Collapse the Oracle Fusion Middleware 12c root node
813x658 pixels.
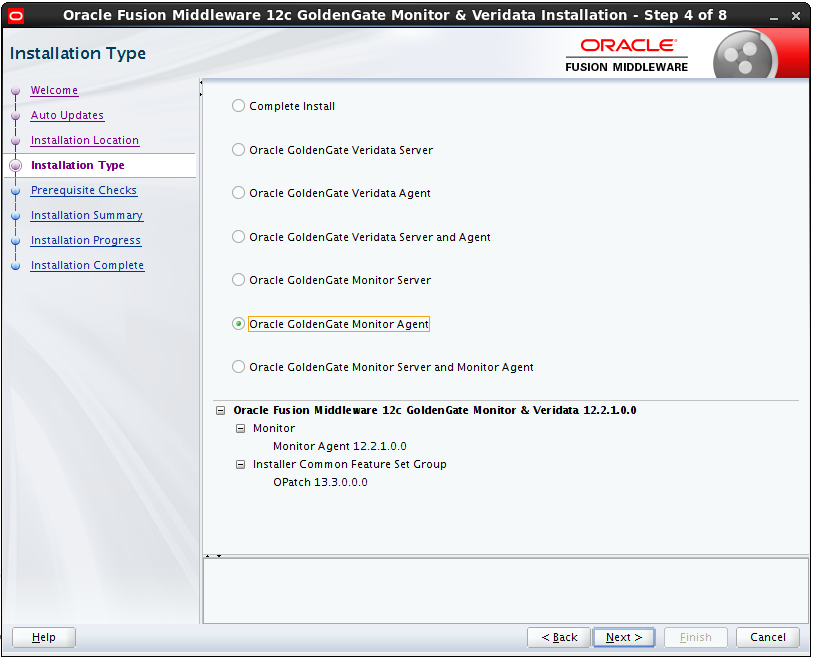(x=220, y=411)
